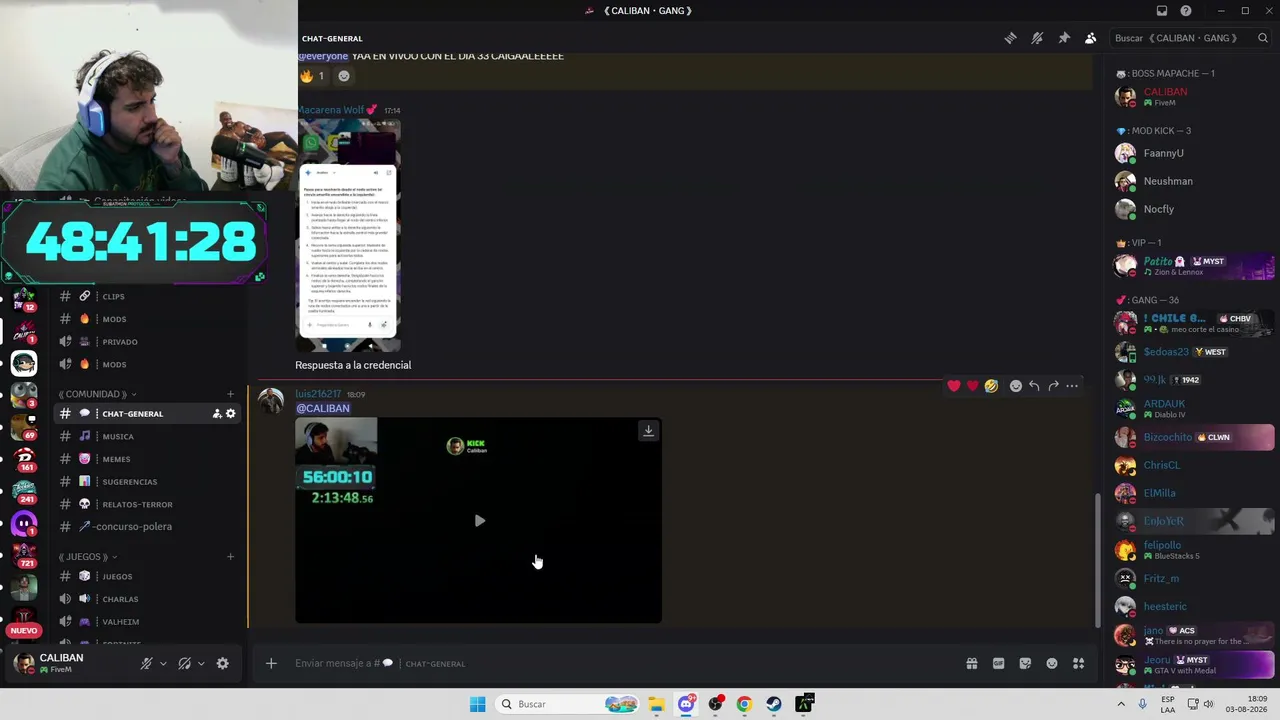This screenshot has width=1280, height=720.
Task: Click the search magnifier icon in Discord
Action: pos(1263,38)
